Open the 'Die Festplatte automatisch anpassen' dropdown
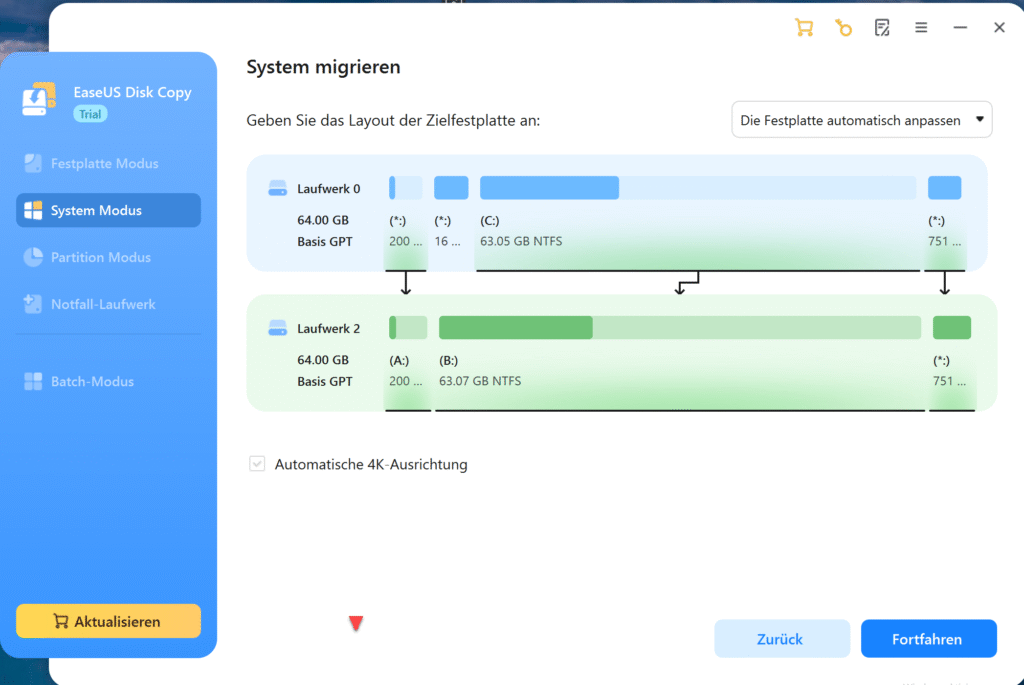 coord(861,118)
